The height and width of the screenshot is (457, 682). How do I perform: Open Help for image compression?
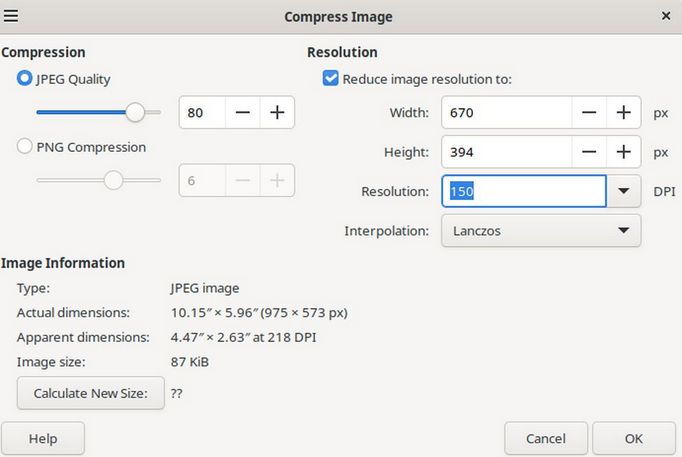tap(43, 438)
